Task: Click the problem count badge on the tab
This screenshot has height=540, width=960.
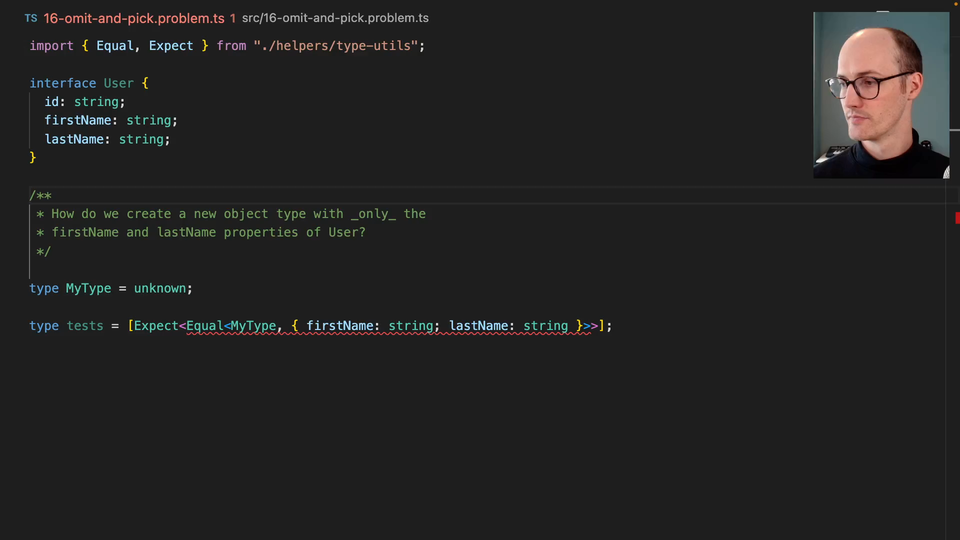Action: [233, 18]
